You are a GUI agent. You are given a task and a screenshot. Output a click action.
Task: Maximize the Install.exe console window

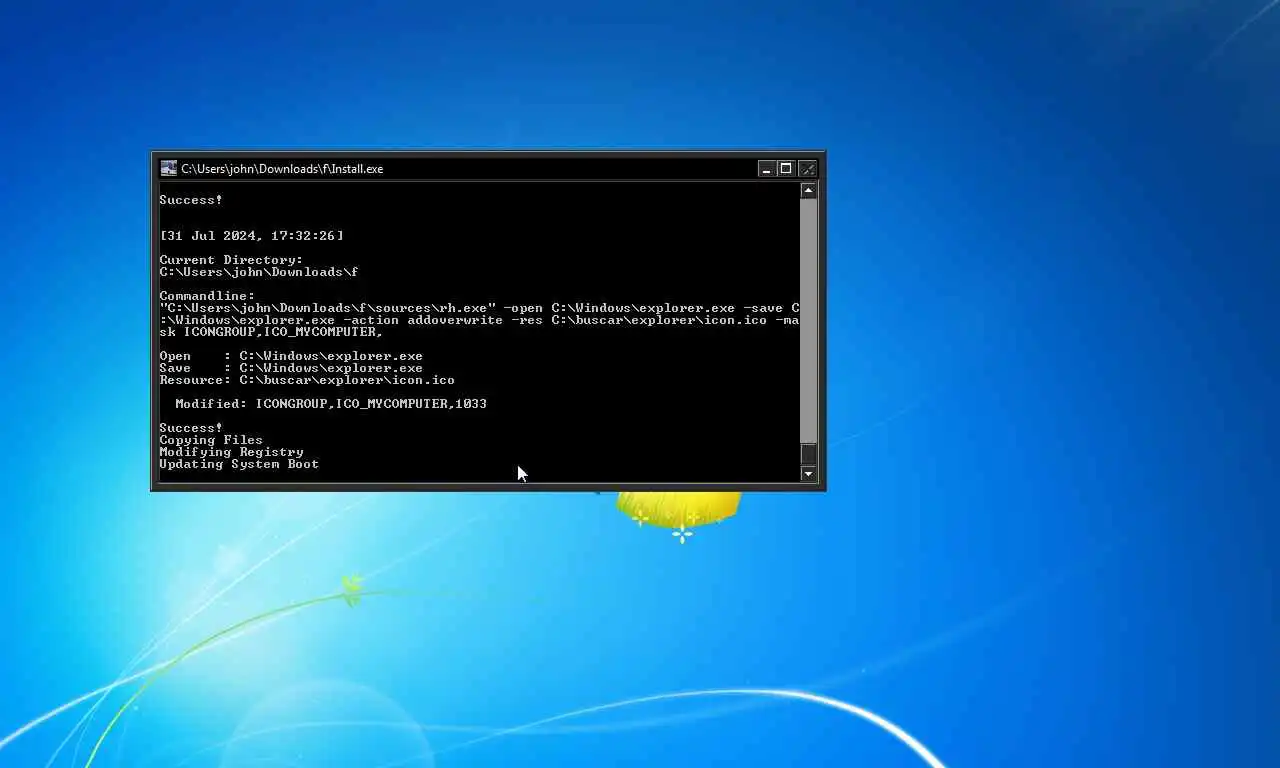(x=786, y=169)
